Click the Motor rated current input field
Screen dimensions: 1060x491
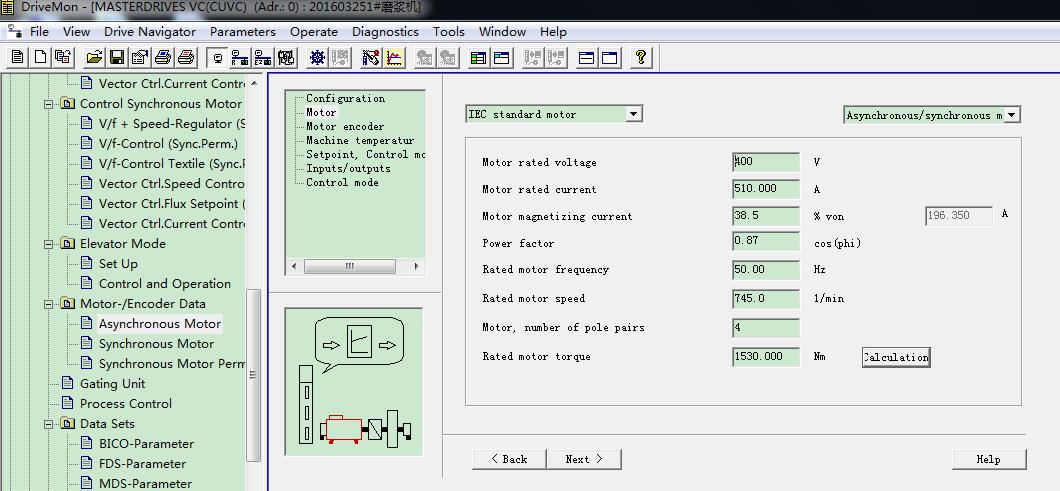click(x=766, y=189)
